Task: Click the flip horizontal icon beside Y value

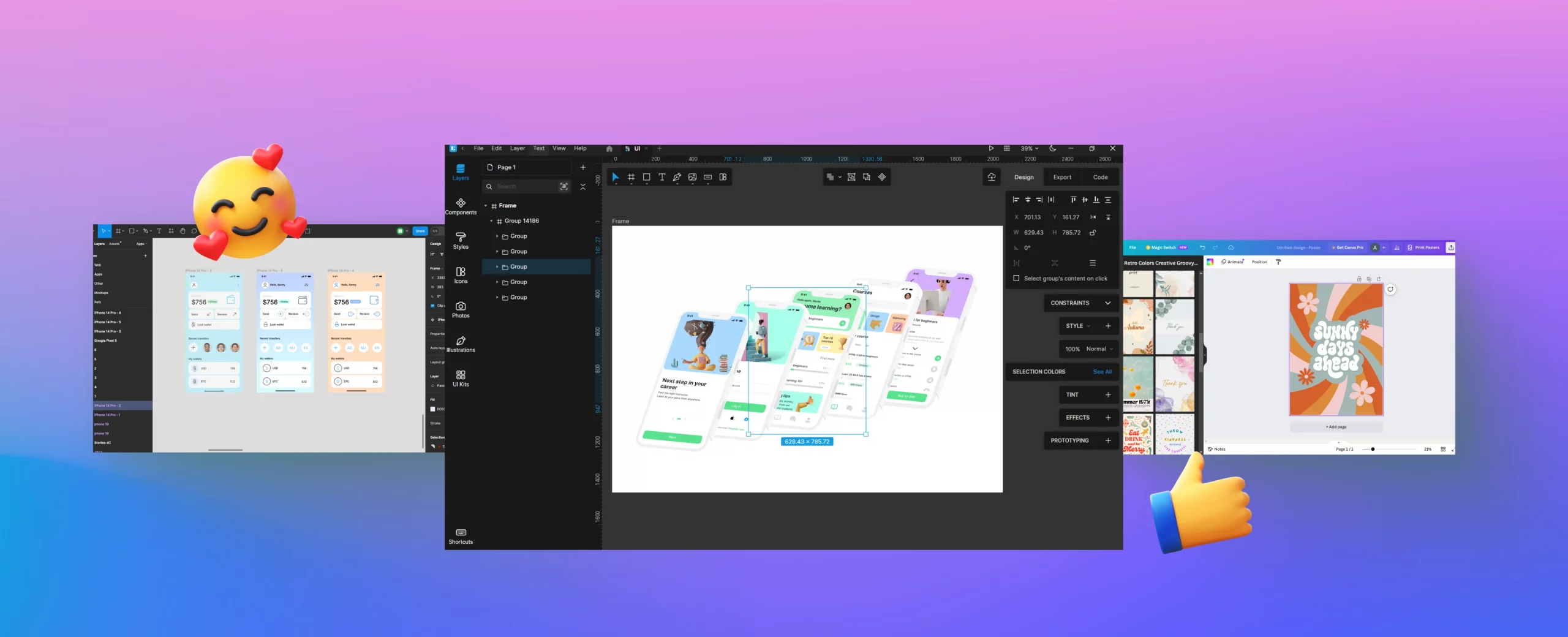Action: (x=1093, y=217)
